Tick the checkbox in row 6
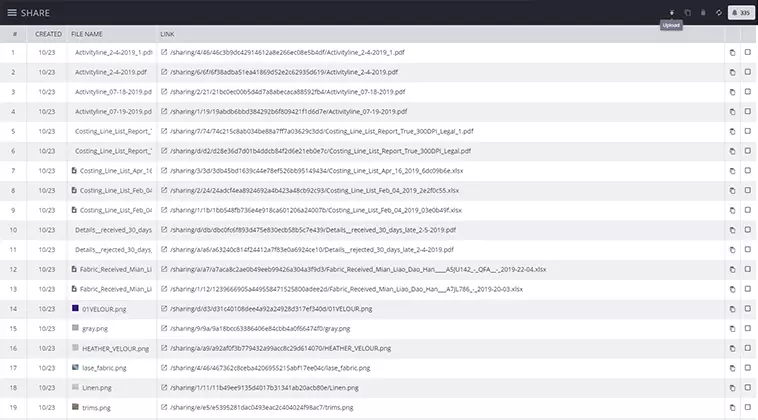Screen dimensions: 758x420 pos(748,151)
